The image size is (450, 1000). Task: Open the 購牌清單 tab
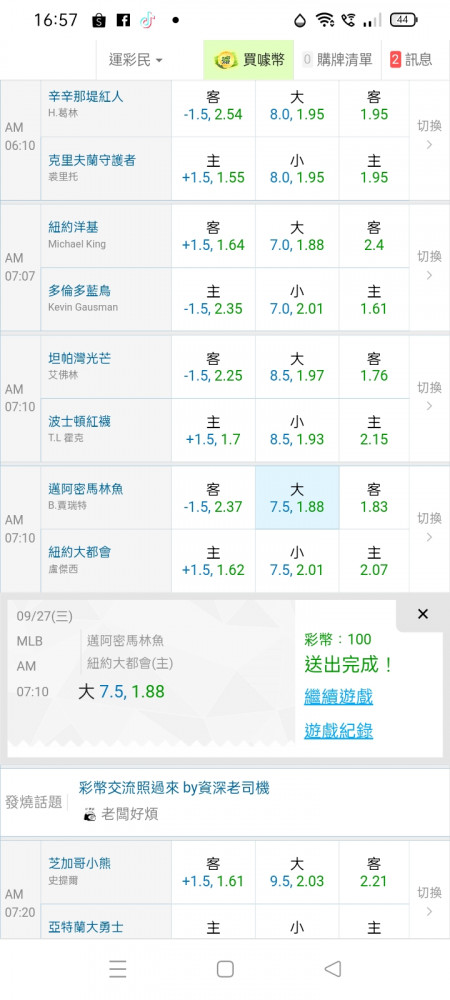click(337, 60)
